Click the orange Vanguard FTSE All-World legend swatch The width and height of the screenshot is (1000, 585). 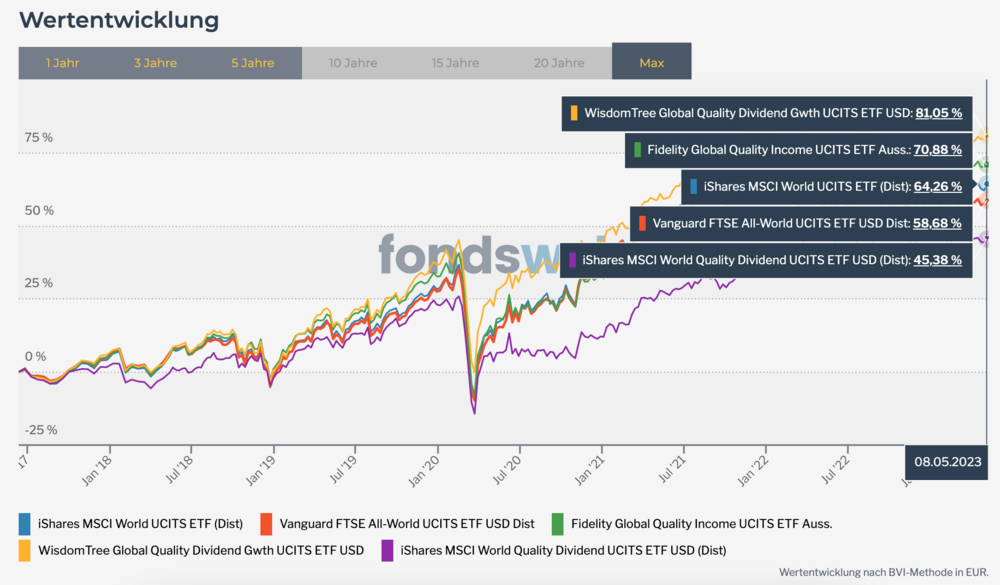[x=267, y=524]
